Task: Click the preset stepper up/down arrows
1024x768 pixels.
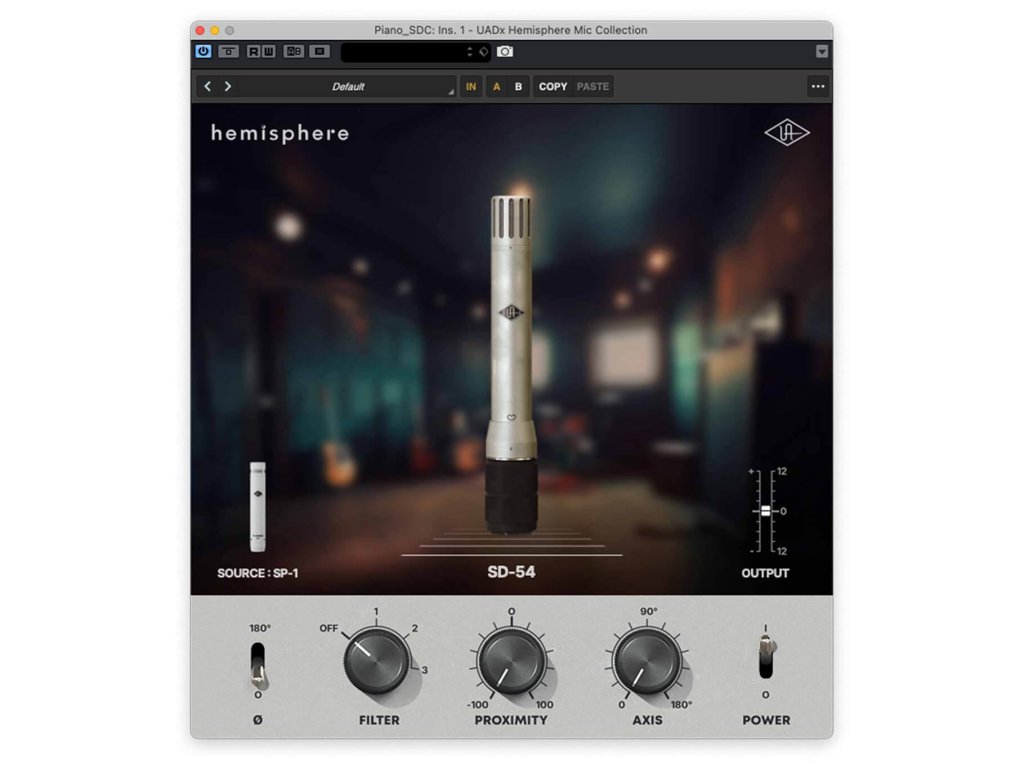Action: [x=470, y=52]
